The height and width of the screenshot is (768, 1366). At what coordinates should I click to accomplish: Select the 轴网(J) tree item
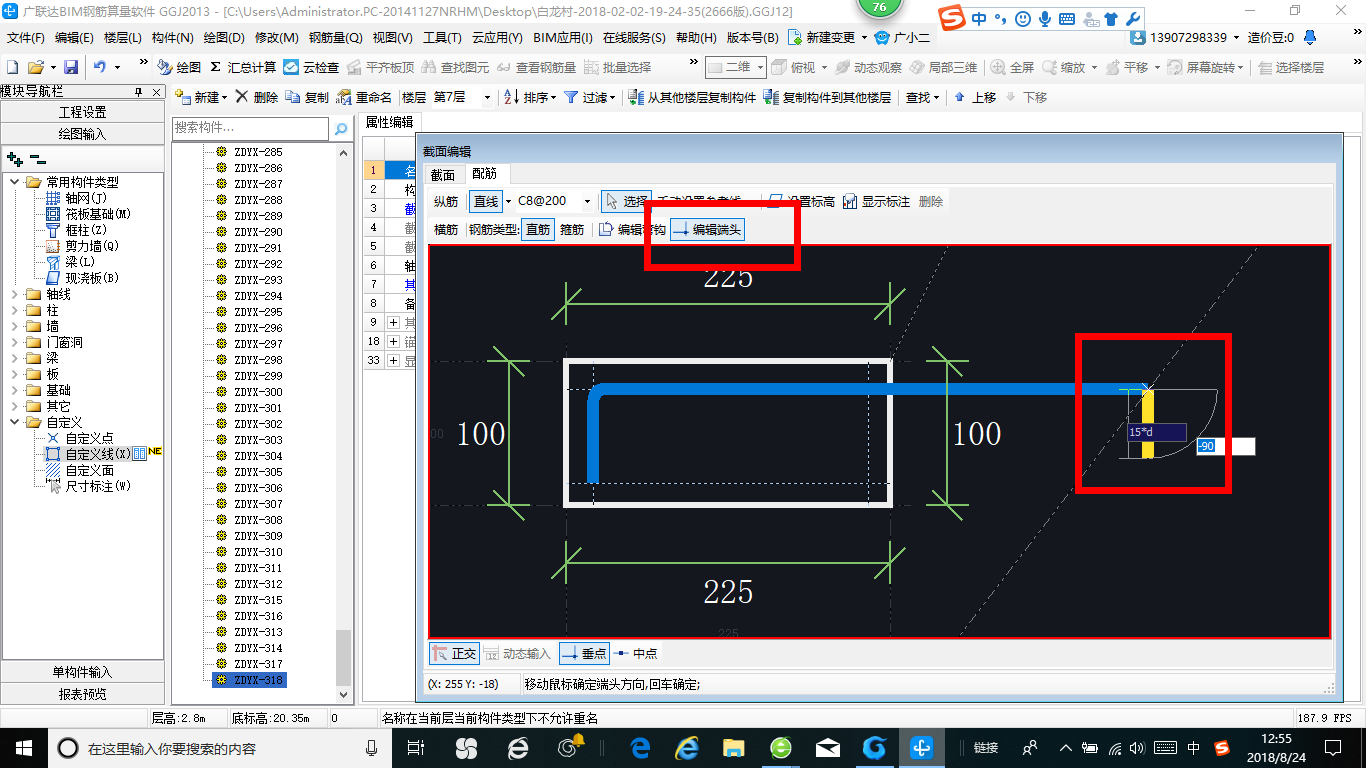(x=76, y=198)
